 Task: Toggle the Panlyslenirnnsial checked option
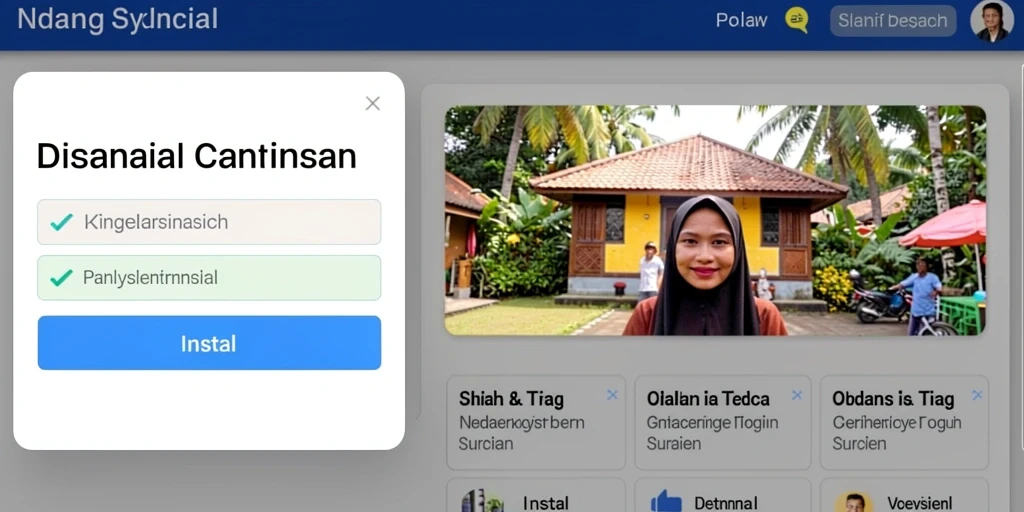[209, 278]
